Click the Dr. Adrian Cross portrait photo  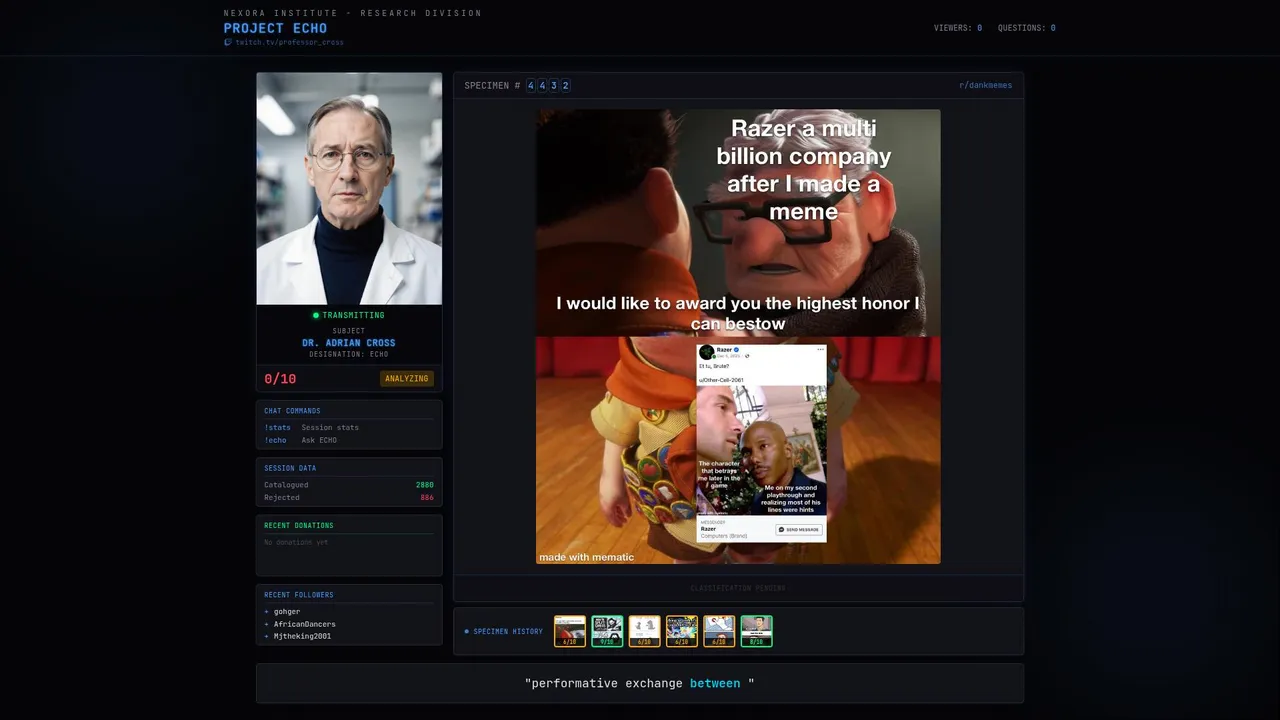pyautogui.click(x=349, y=188)
